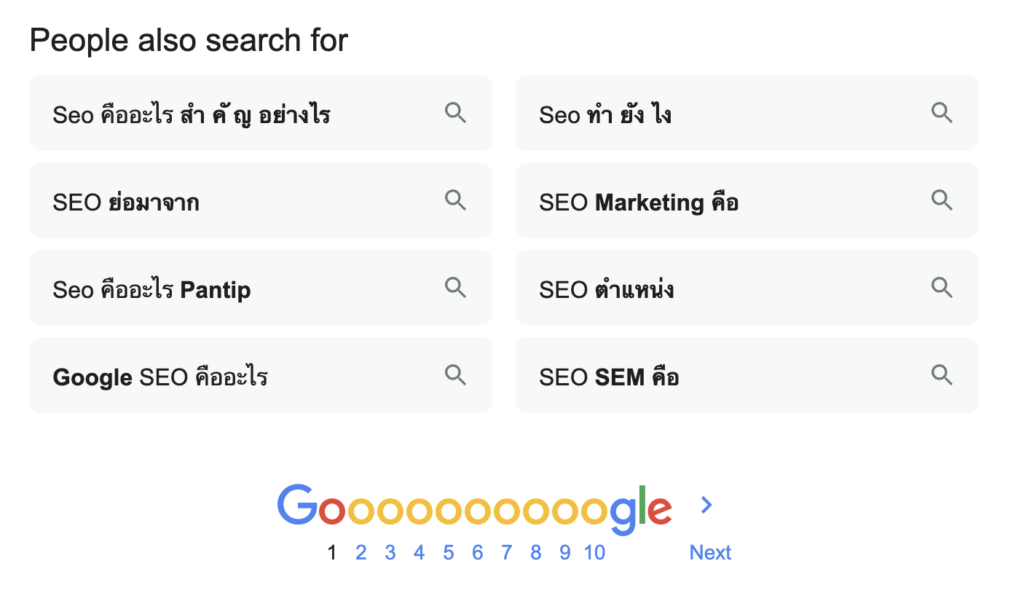Click search icon beside "SEO SEM คือ"

941,375
